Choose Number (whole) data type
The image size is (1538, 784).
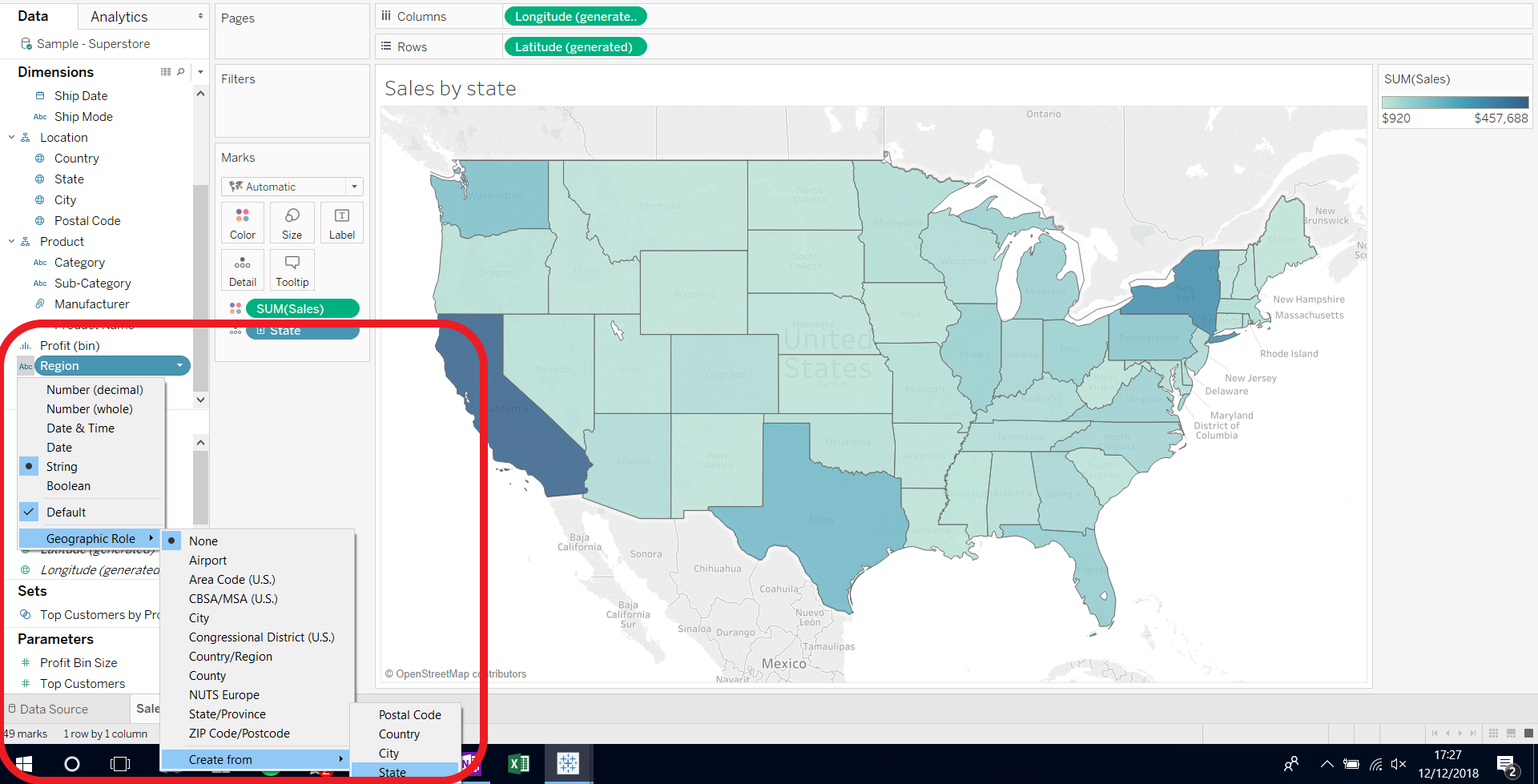(x=91, y=409)
